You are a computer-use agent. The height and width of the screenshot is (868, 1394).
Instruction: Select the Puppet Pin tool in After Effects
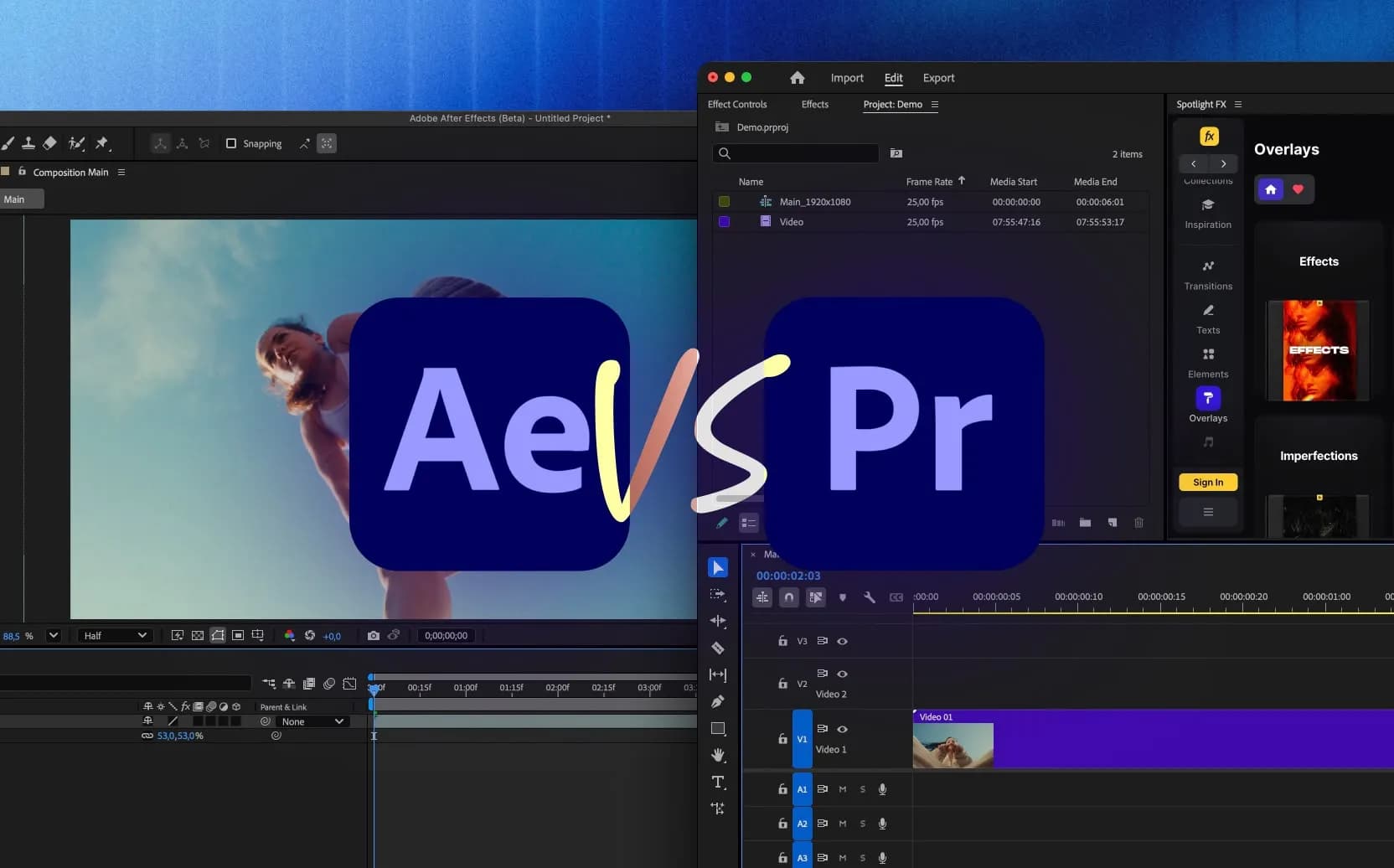[x=102, y=143]
